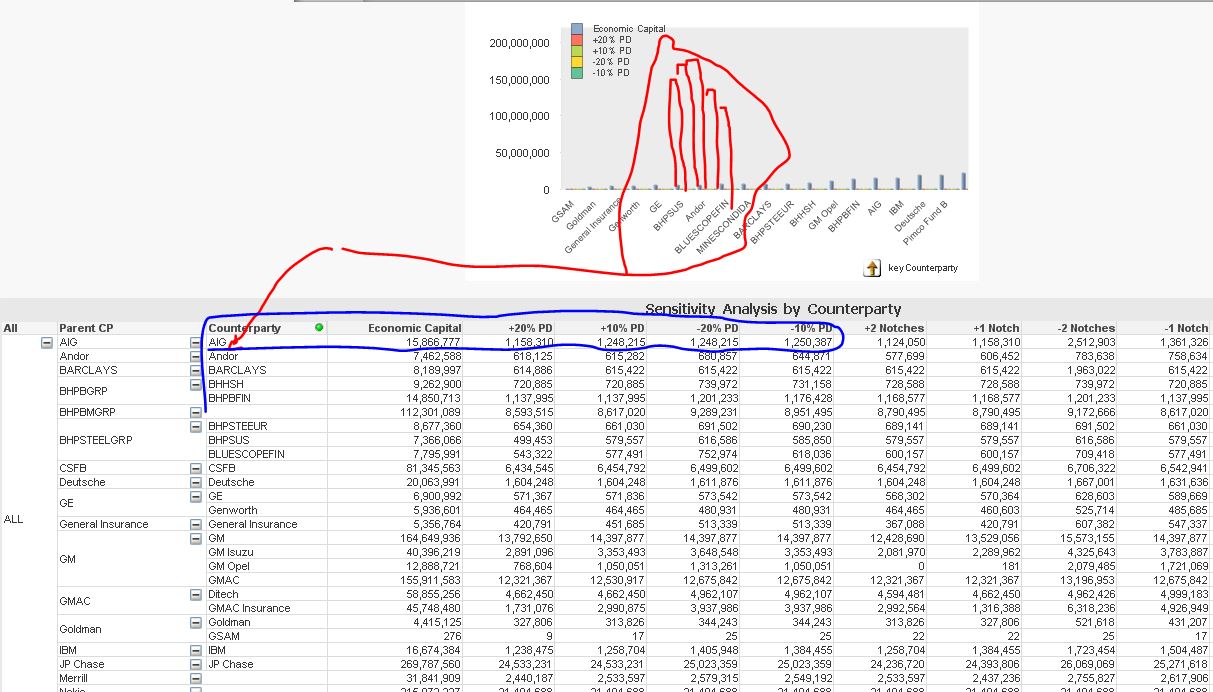1213x692 pixels.
Task: Select BHPBFIN in the Counterparty column
Action: [x=230, y=398]
